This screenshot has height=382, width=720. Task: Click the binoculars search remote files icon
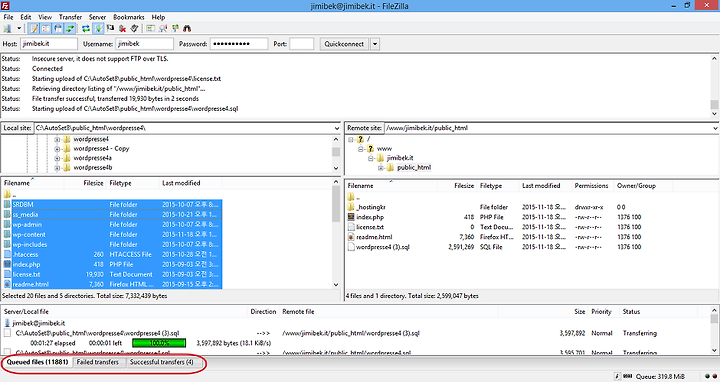click(x=187, y=28)
